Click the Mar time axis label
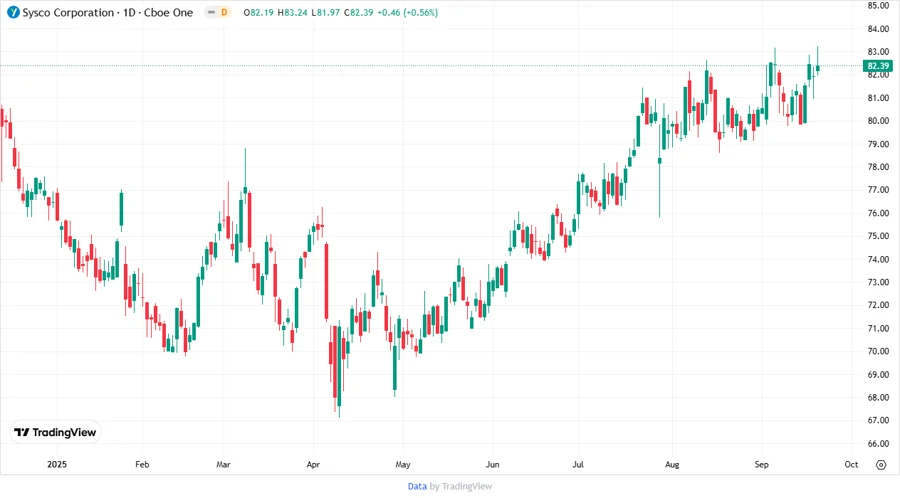The height and width of the screenshot is (498, 900). tap(223, 465)
